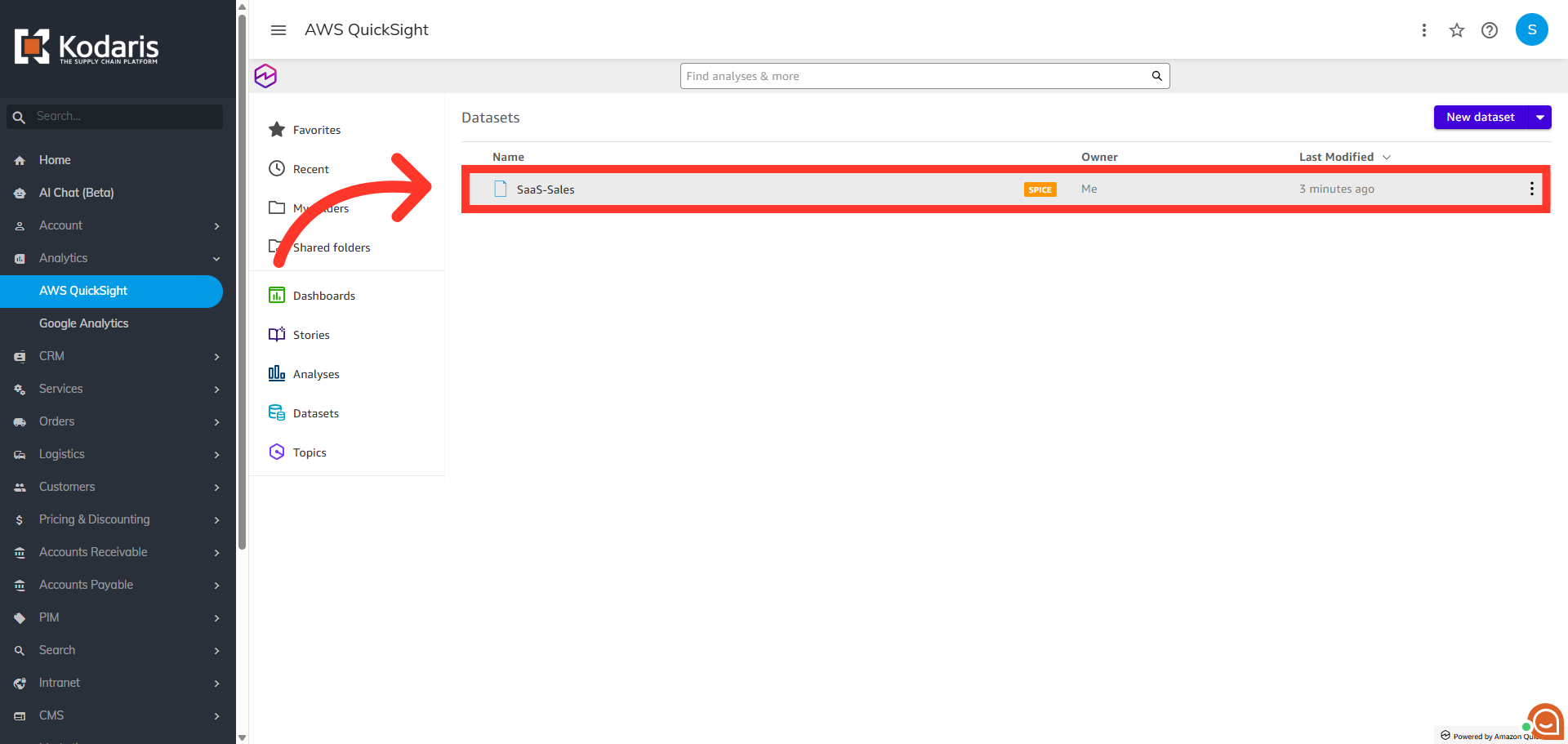Click the Stories book icon
Screen dimensions: 1568x744
coord(277,334)
